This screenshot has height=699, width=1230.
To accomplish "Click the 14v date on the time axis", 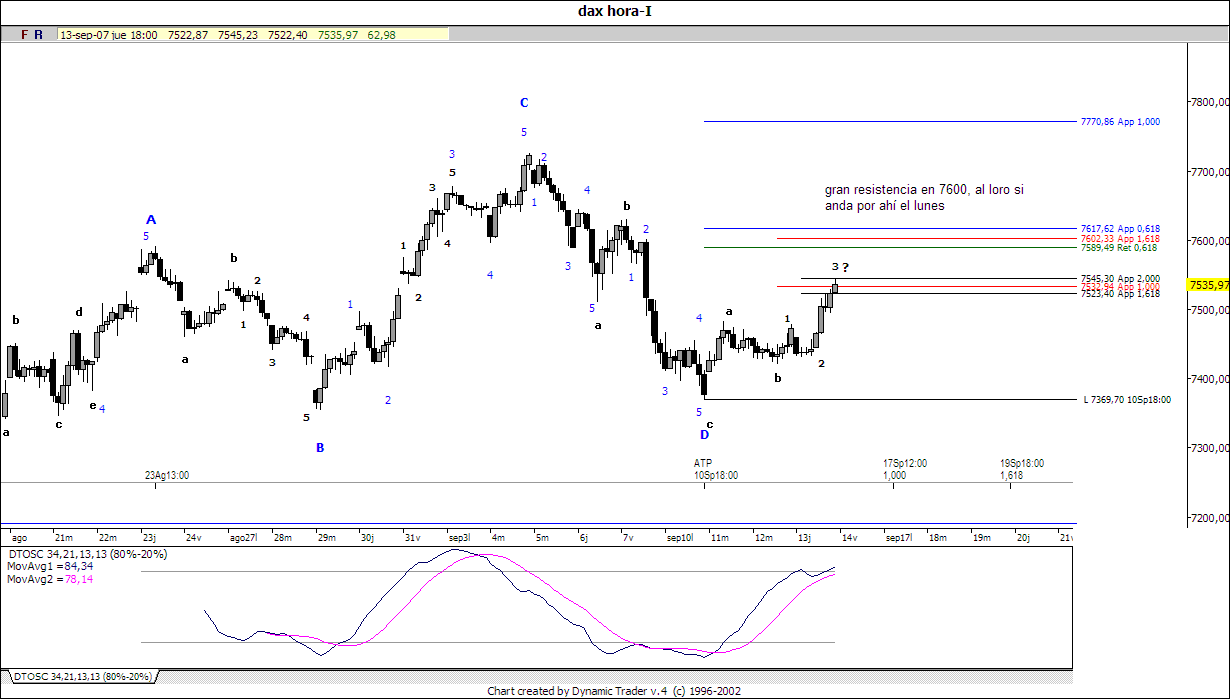I will click(848, 538).
